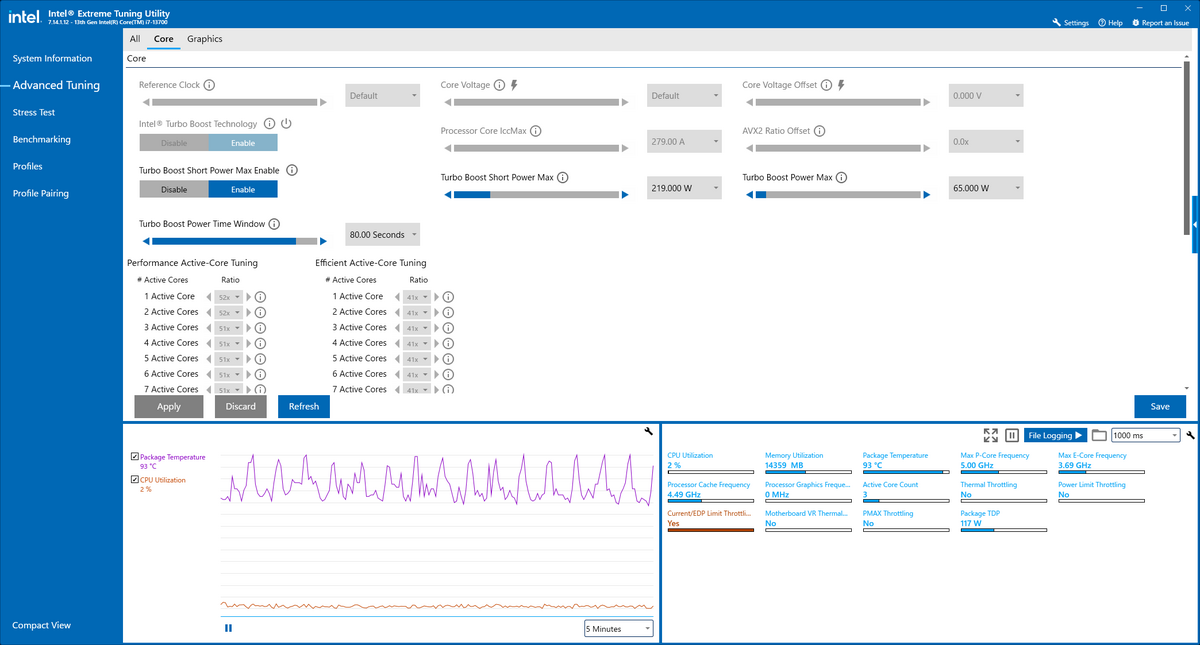Switch to the All tab
Screen dimensions: 1200x645
click(x=135, y=39)
